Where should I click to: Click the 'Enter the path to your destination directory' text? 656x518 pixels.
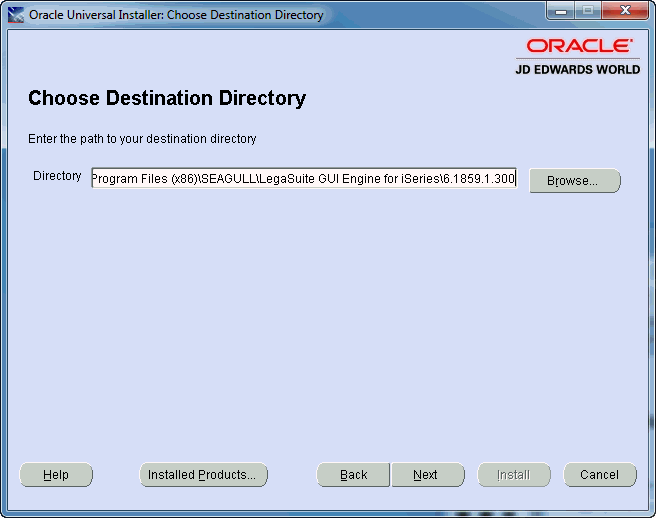pyautogui.click(x=142, y=138)
